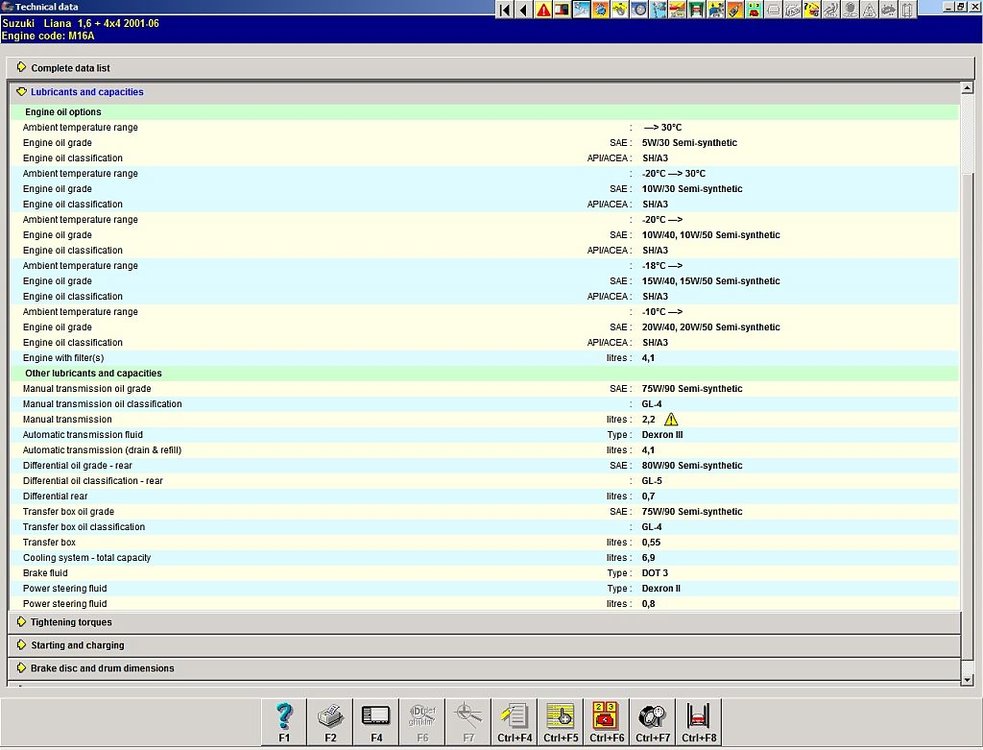Viewport: 983px width, 750px height.
Task: Select the Brake fluid row
Action: tap(485, 573)
